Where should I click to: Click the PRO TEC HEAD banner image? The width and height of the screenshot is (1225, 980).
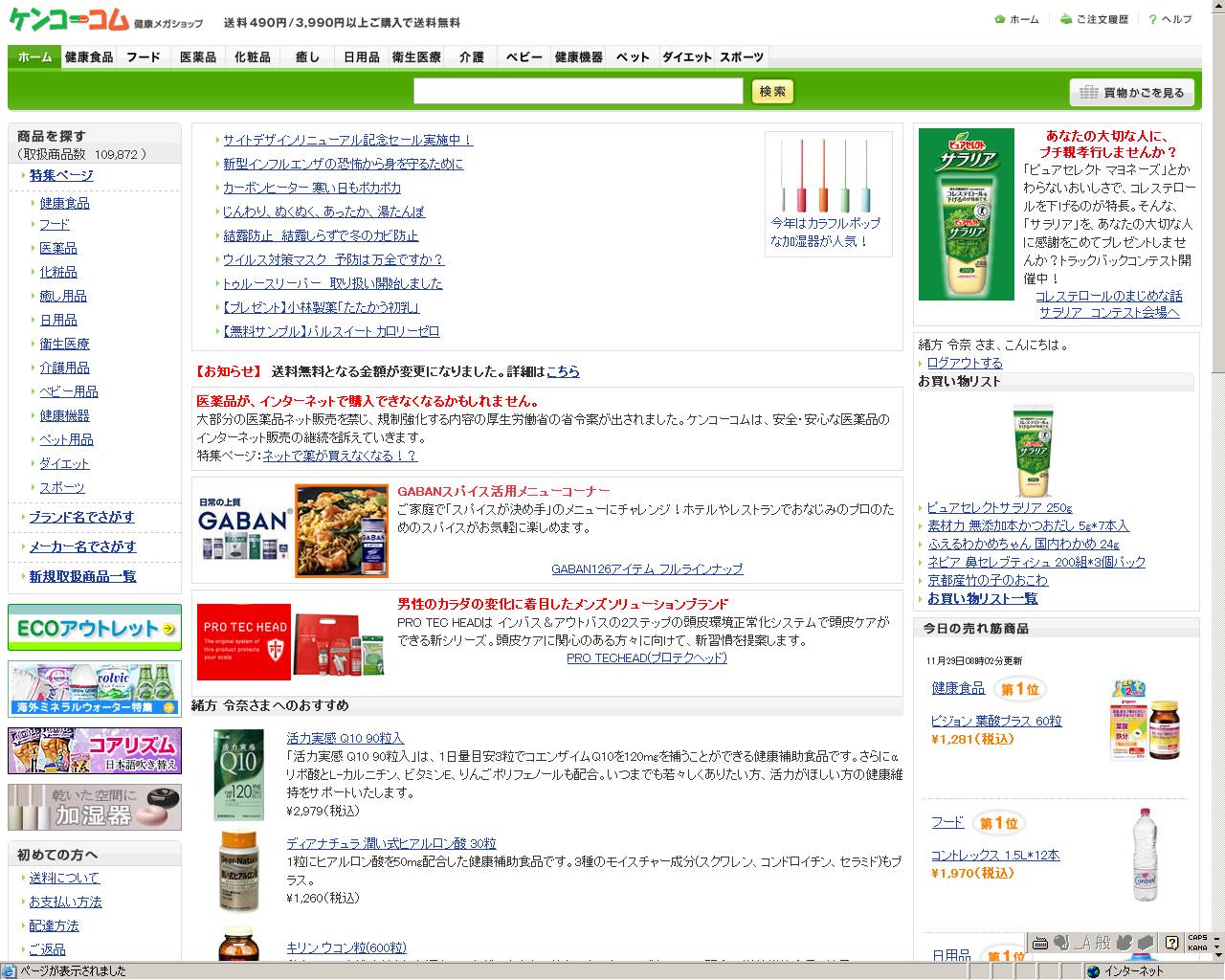click(293, 643)
